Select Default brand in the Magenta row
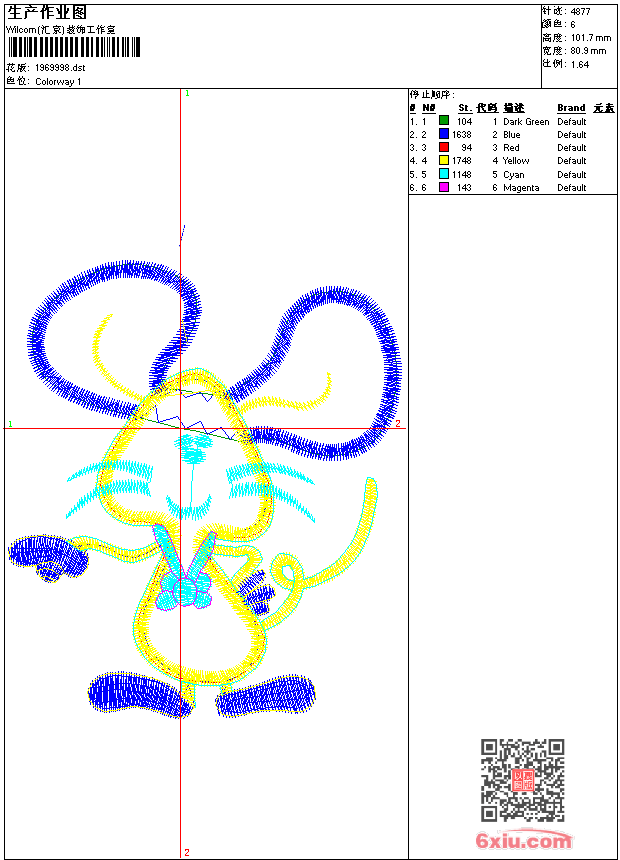620x860 pixels. coord(571,188)
